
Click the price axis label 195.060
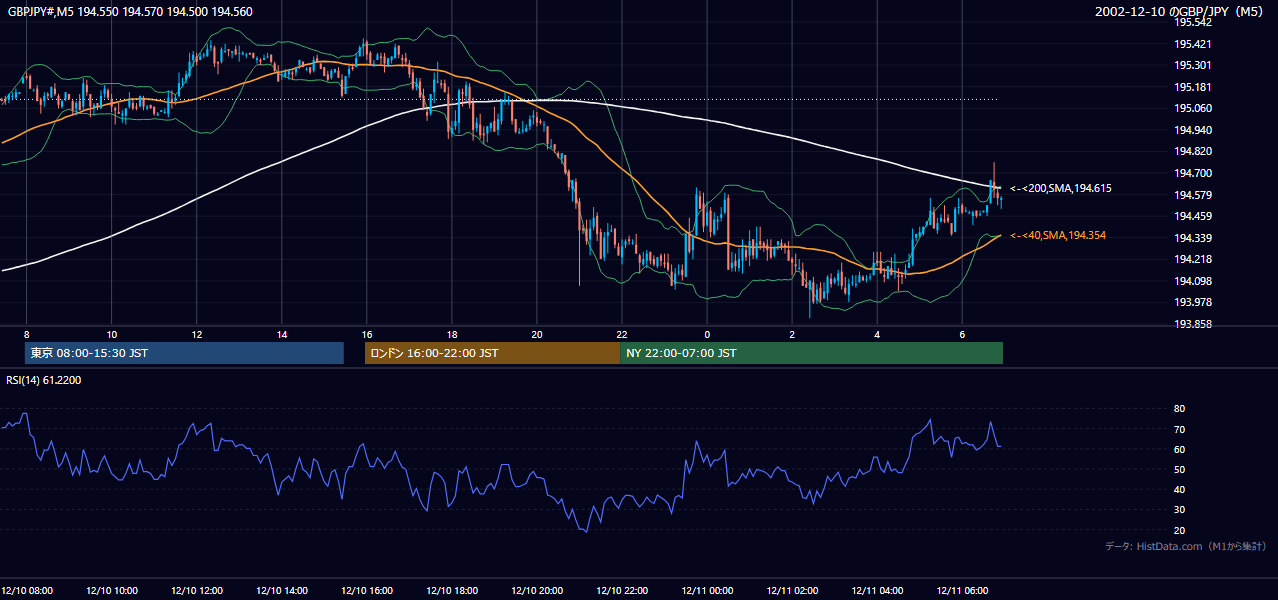click(1192, 108)
